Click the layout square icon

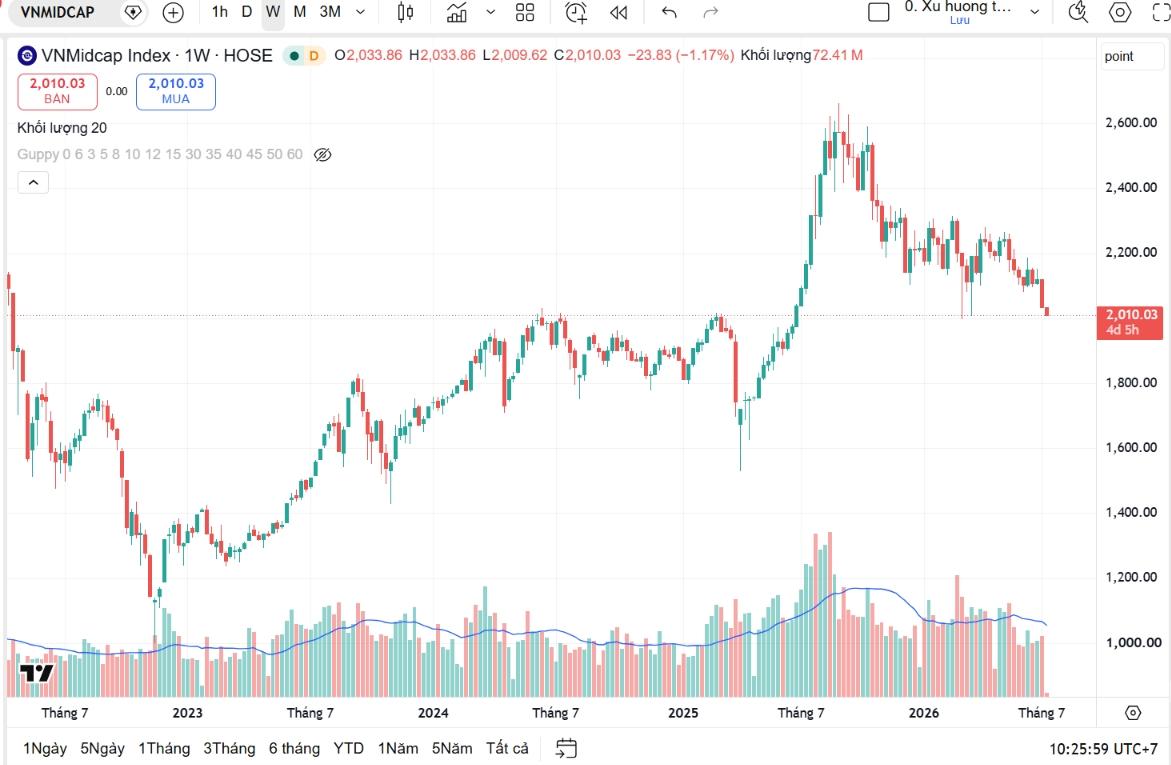coord(879,12)
